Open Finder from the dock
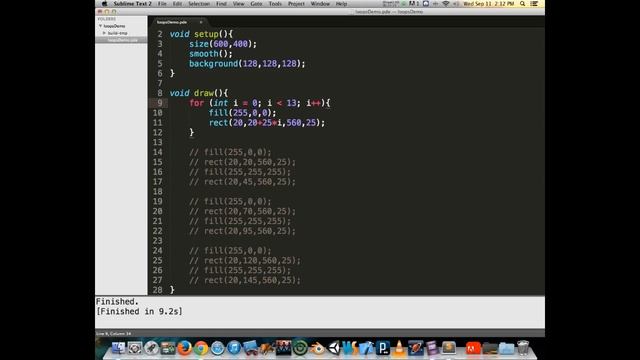The width and height of the screenshot is (640, 360). click(118, 348)
